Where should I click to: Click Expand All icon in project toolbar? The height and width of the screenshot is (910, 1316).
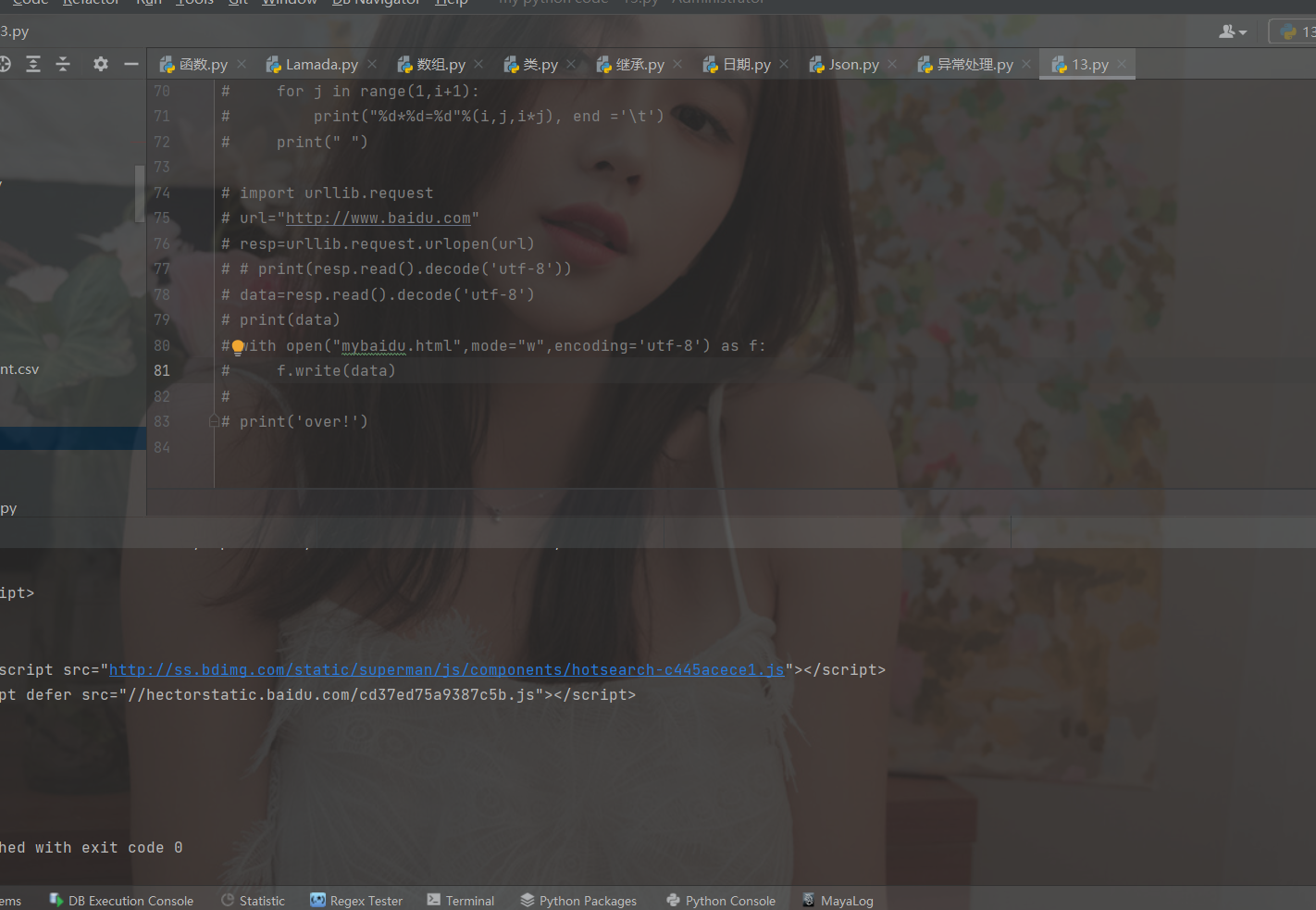(33, 64)
